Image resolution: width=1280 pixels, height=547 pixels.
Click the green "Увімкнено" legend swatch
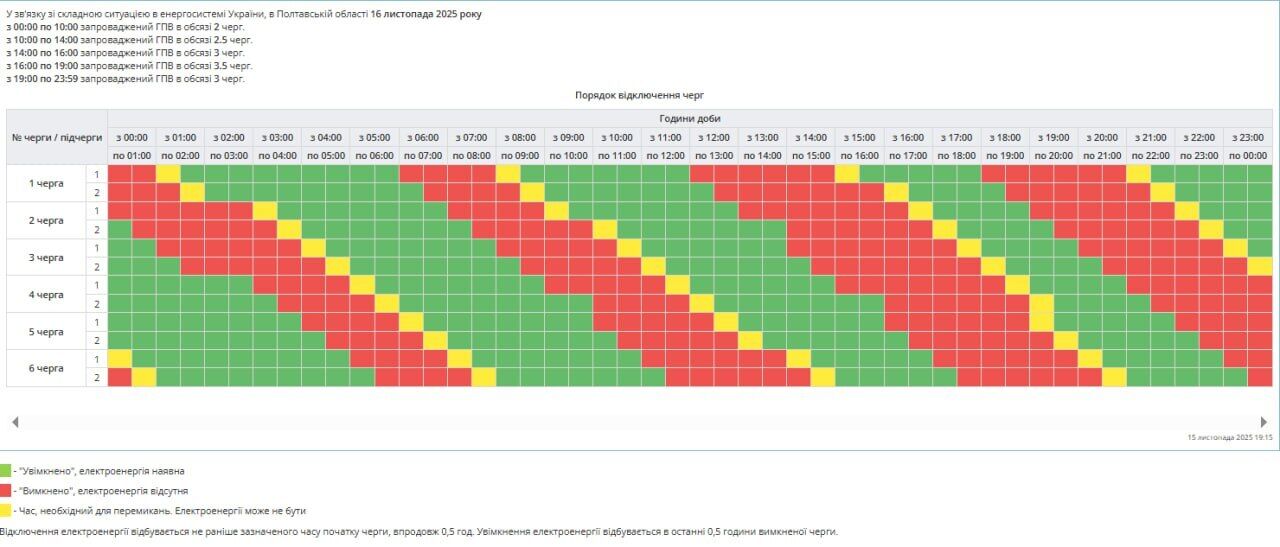pyautogui.click(x=5, y=471)
